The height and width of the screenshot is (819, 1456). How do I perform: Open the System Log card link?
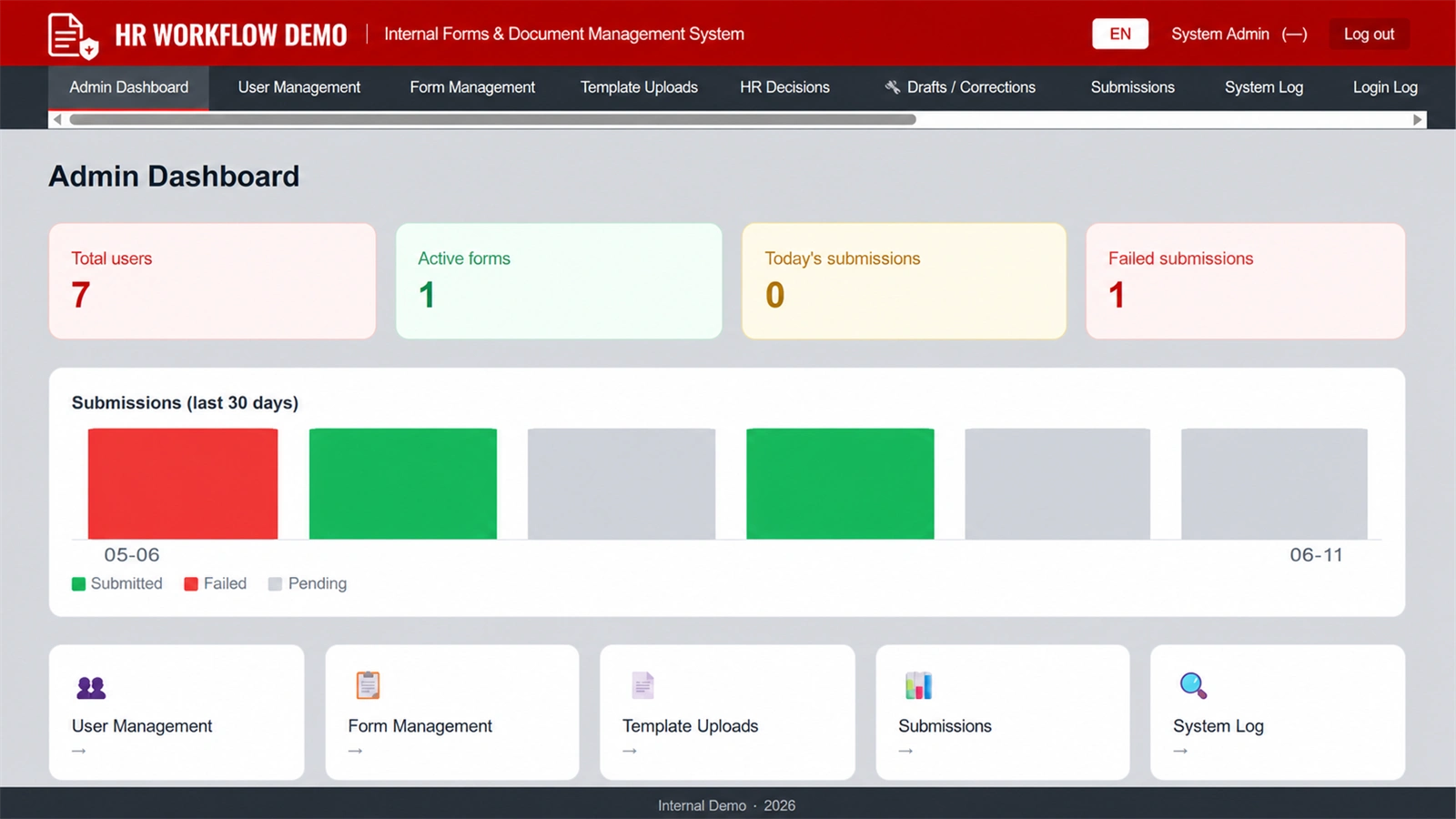tap(1278, 713)
